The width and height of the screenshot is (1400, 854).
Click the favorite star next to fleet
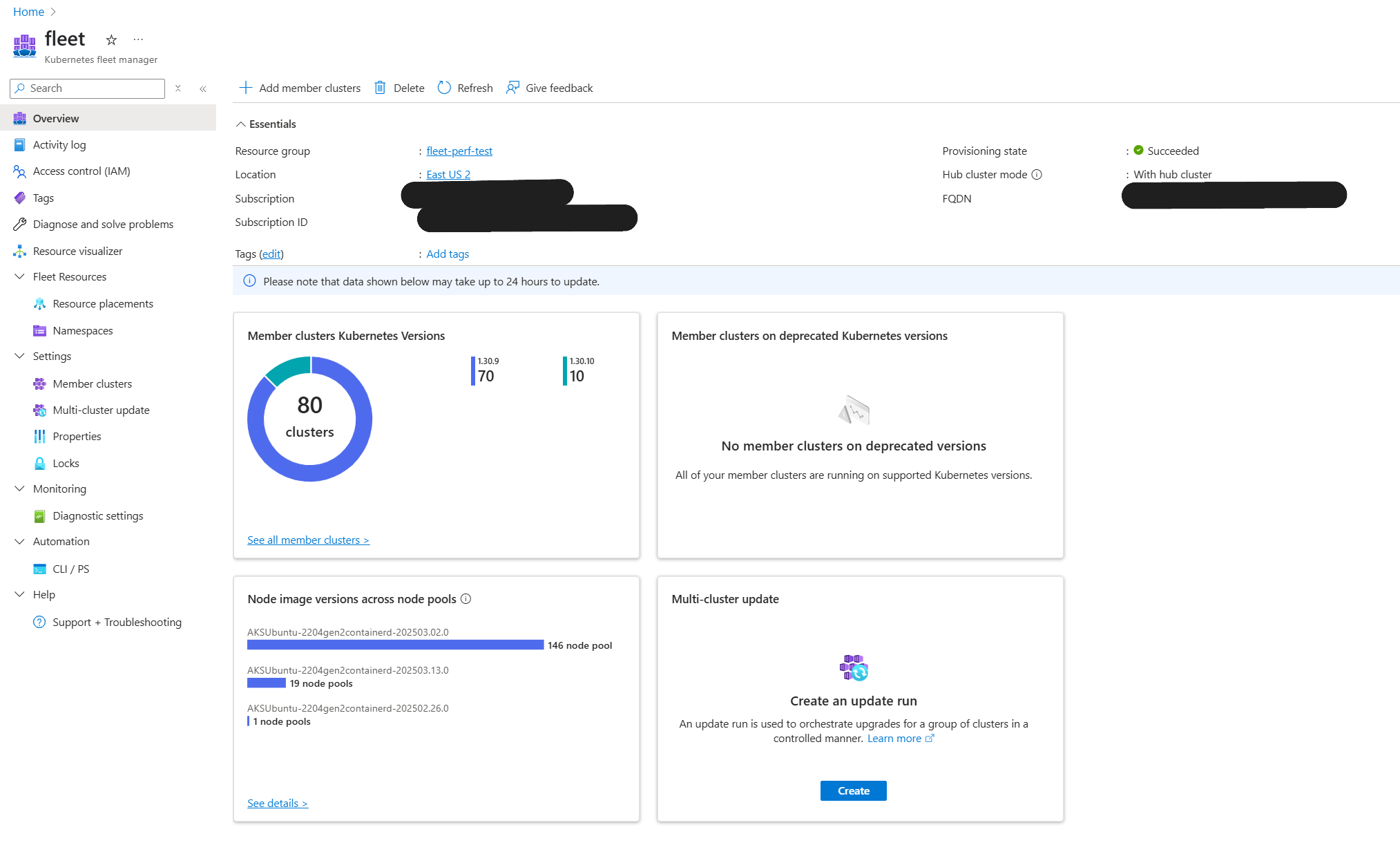pyautogui.click(x=111, y=40)
